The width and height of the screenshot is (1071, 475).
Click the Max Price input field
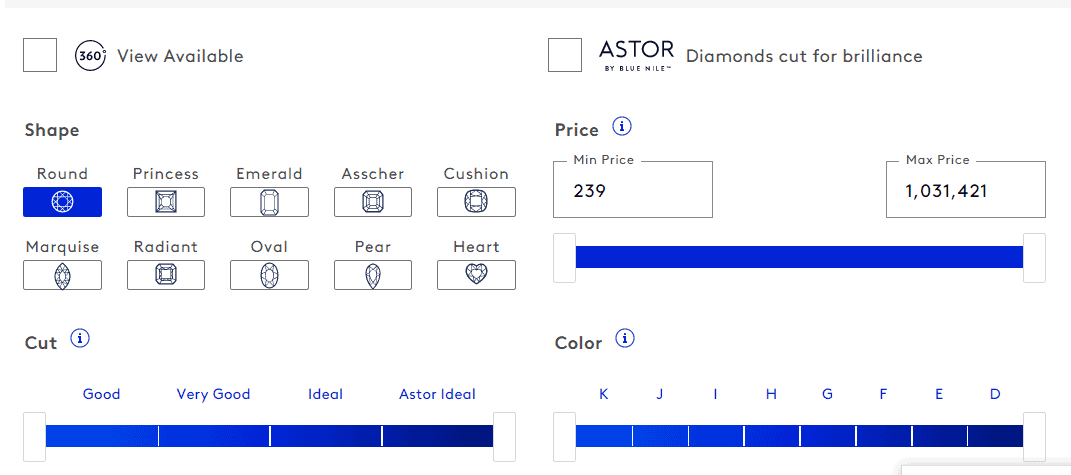coord(966,189)
